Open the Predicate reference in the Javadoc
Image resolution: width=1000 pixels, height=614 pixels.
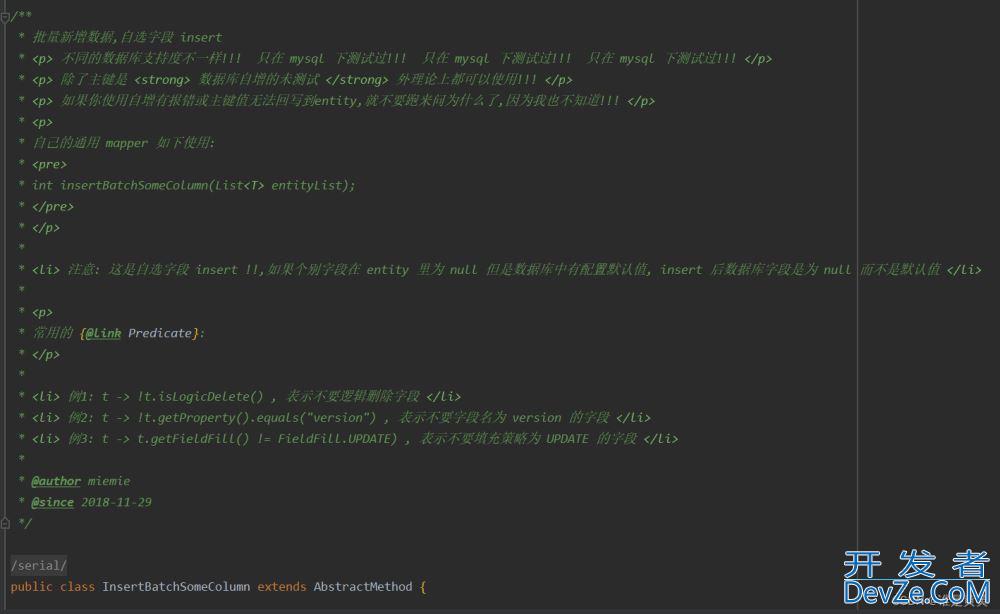click(x=159, y=333)
